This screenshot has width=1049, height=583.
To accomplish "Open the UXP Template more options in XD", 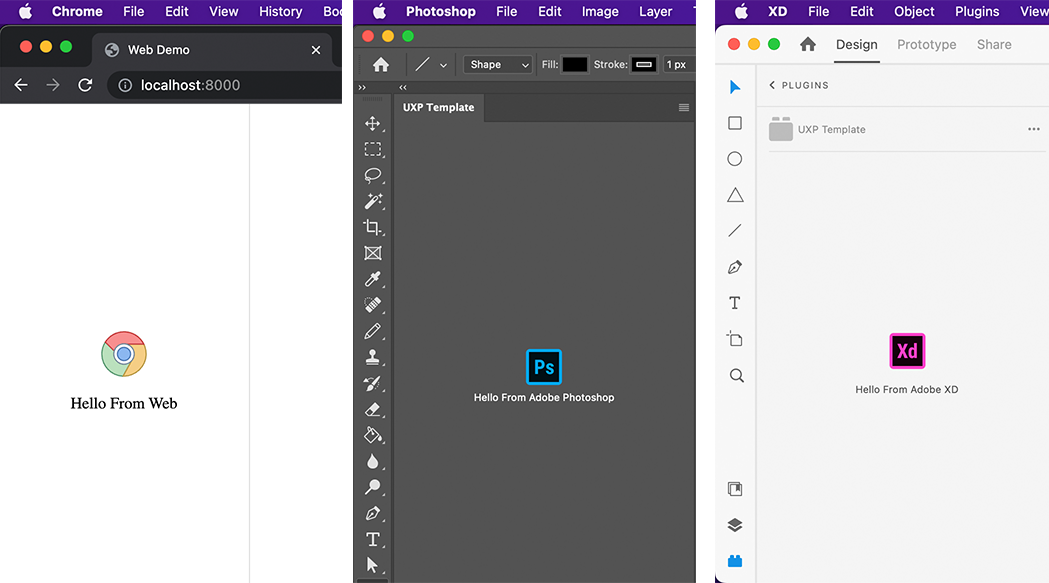I will (1034, 129).
